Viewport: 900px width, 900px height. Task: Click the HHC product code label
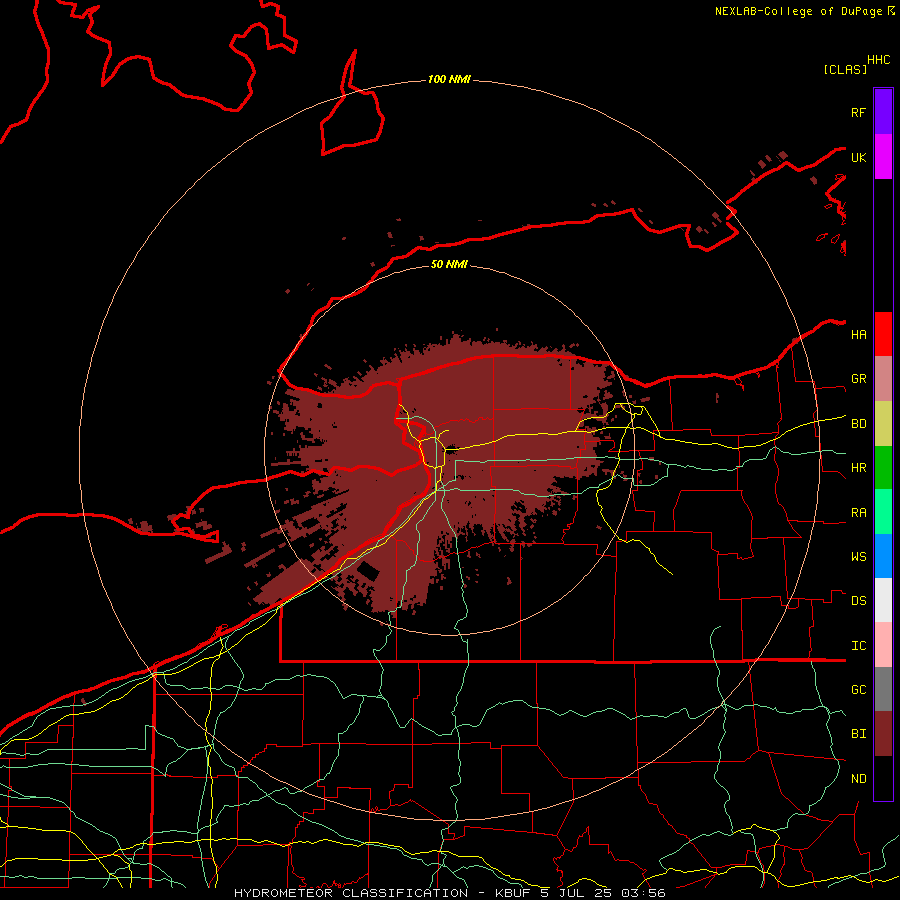878,60
